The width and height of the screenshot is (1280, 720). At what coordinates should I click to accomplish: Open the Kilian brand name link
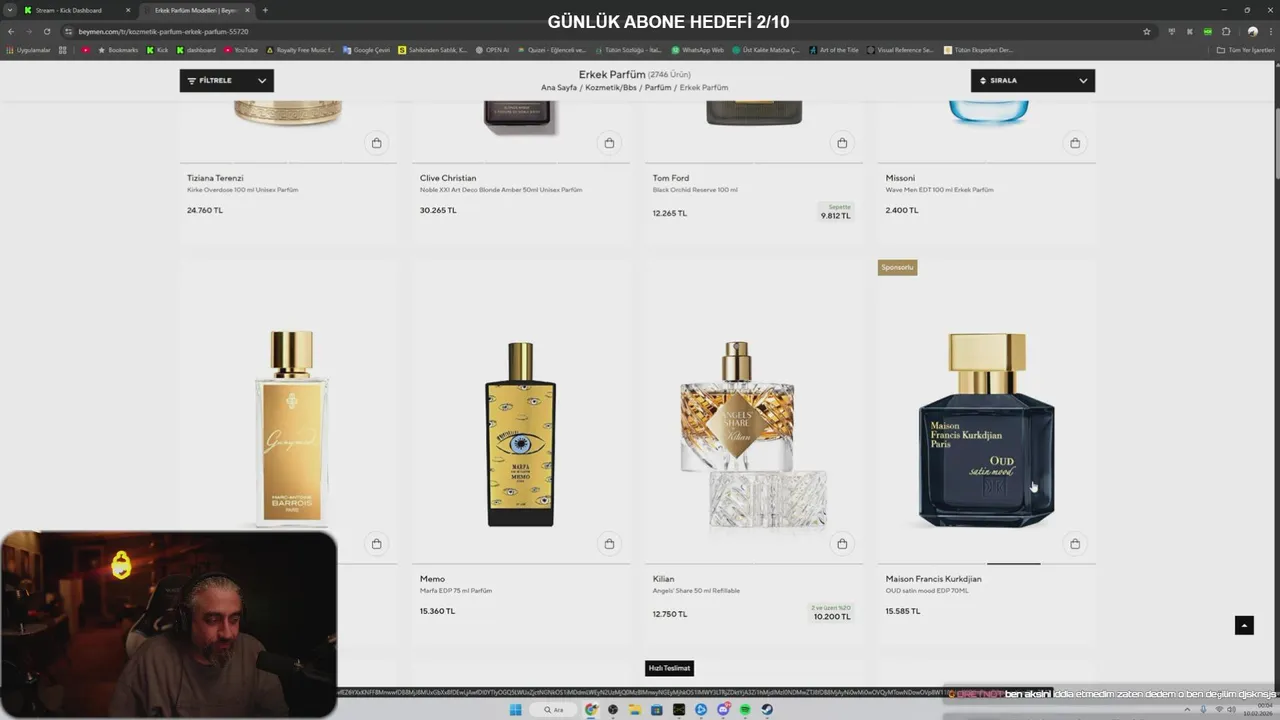click(x=664, y=579)
